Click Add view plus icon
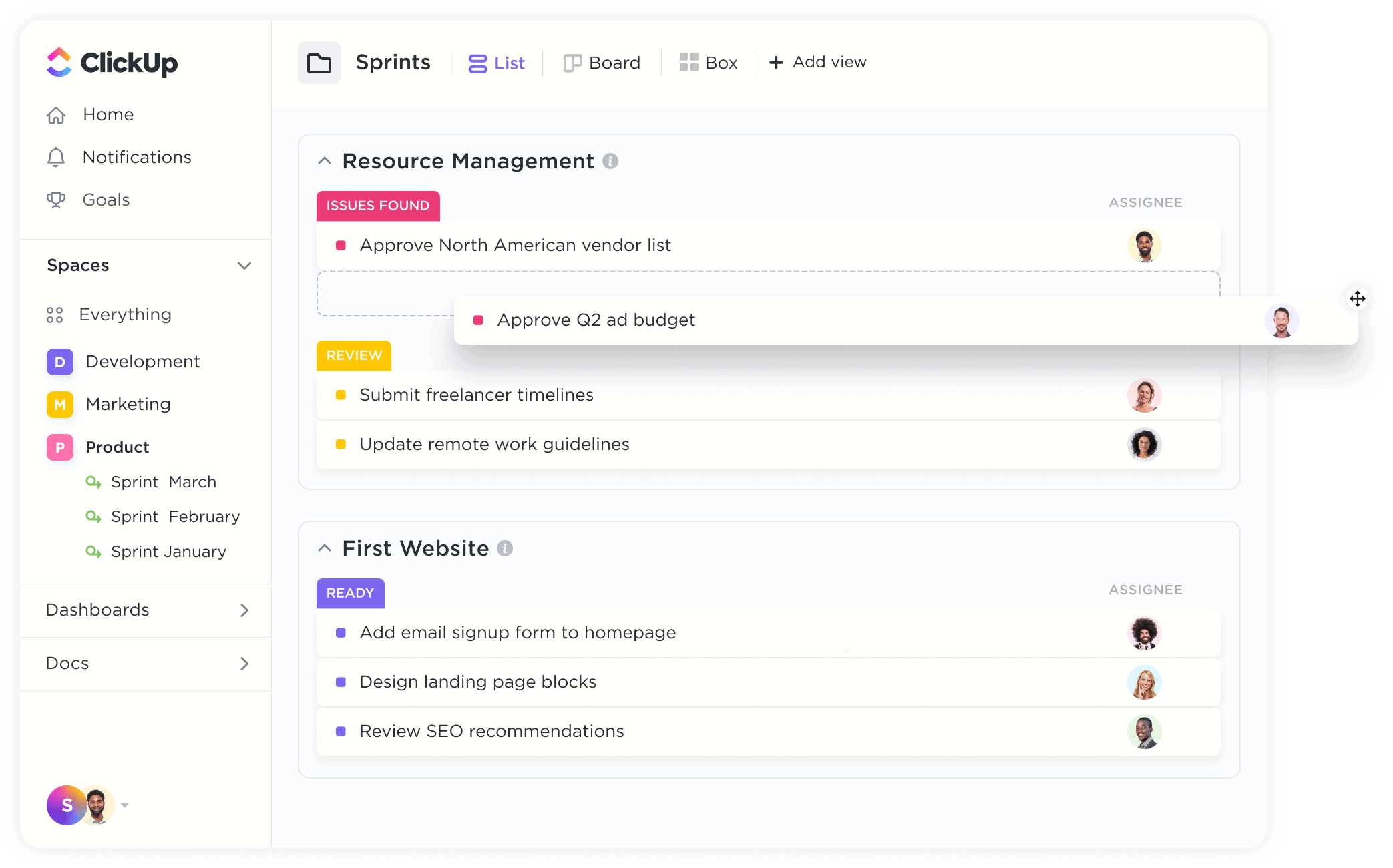1393x868 pixels. (x=775, y=62)
